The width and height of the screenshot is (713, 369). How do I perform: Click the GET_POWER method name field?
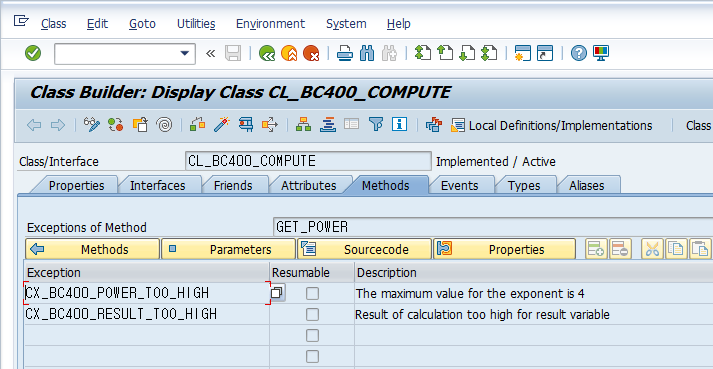coord(493,227)
